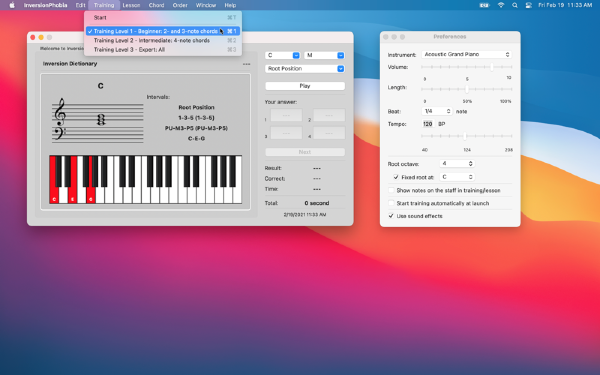Click answer box number 4
Image resolution: width=600 pixels, height=375 pixels.
tap(329, 133)
